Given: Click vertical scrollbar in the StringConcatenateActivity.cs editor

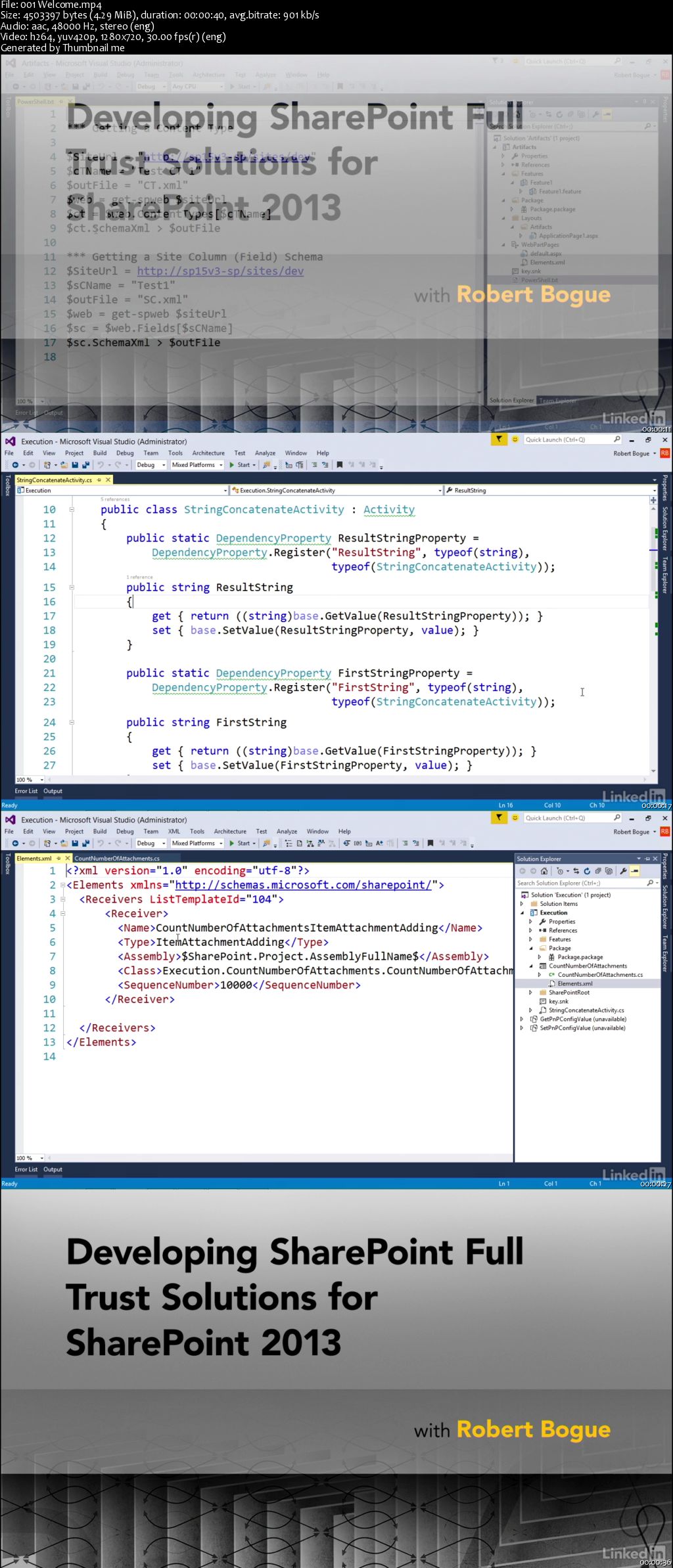Looking at the screenshot, I should (x=653, y=631).
